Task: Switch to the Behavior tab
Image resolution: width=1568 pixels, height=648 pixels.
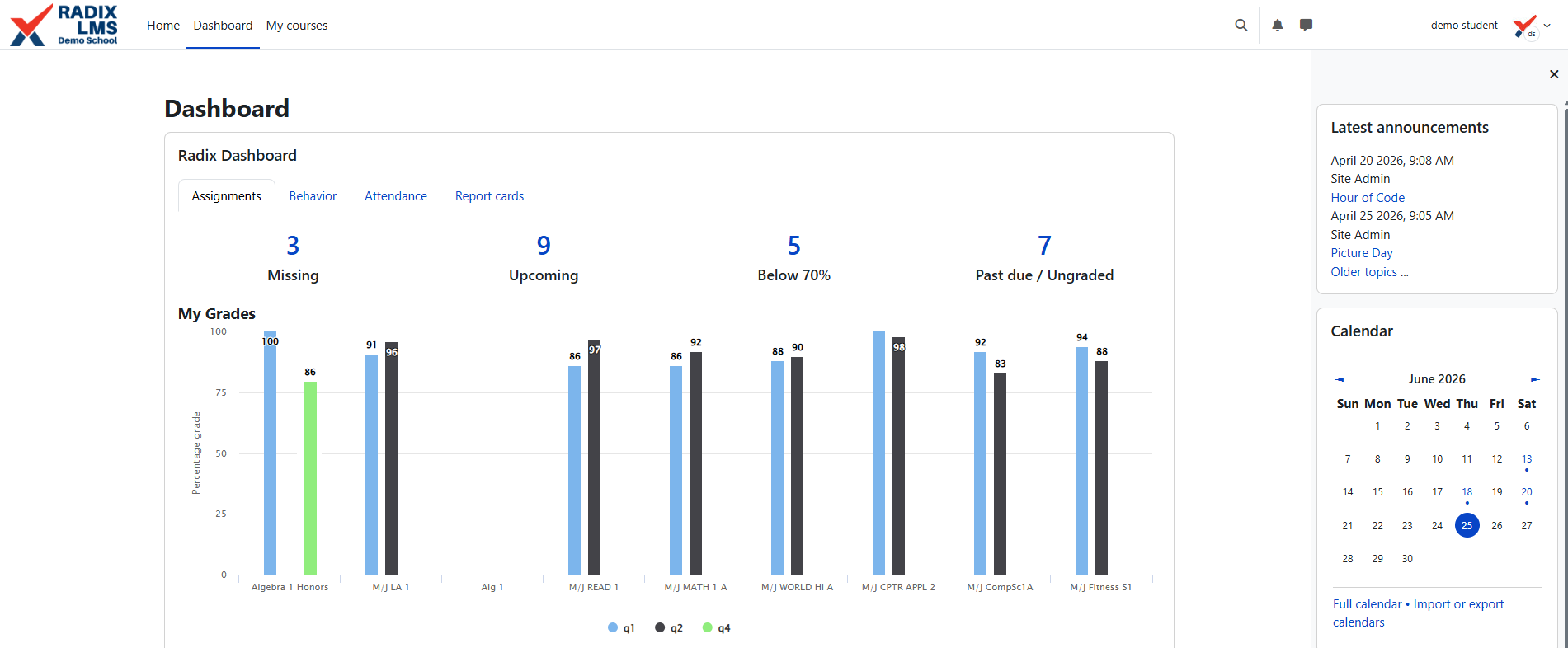Action: click(313, 196)
